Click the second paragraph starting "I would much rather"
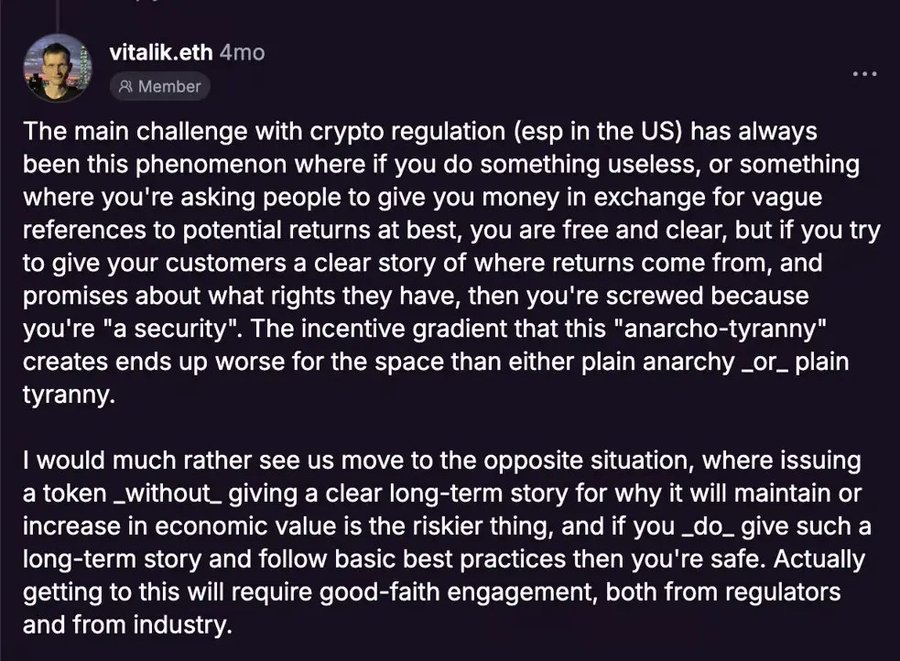The image size is (900, 661). 440,541
